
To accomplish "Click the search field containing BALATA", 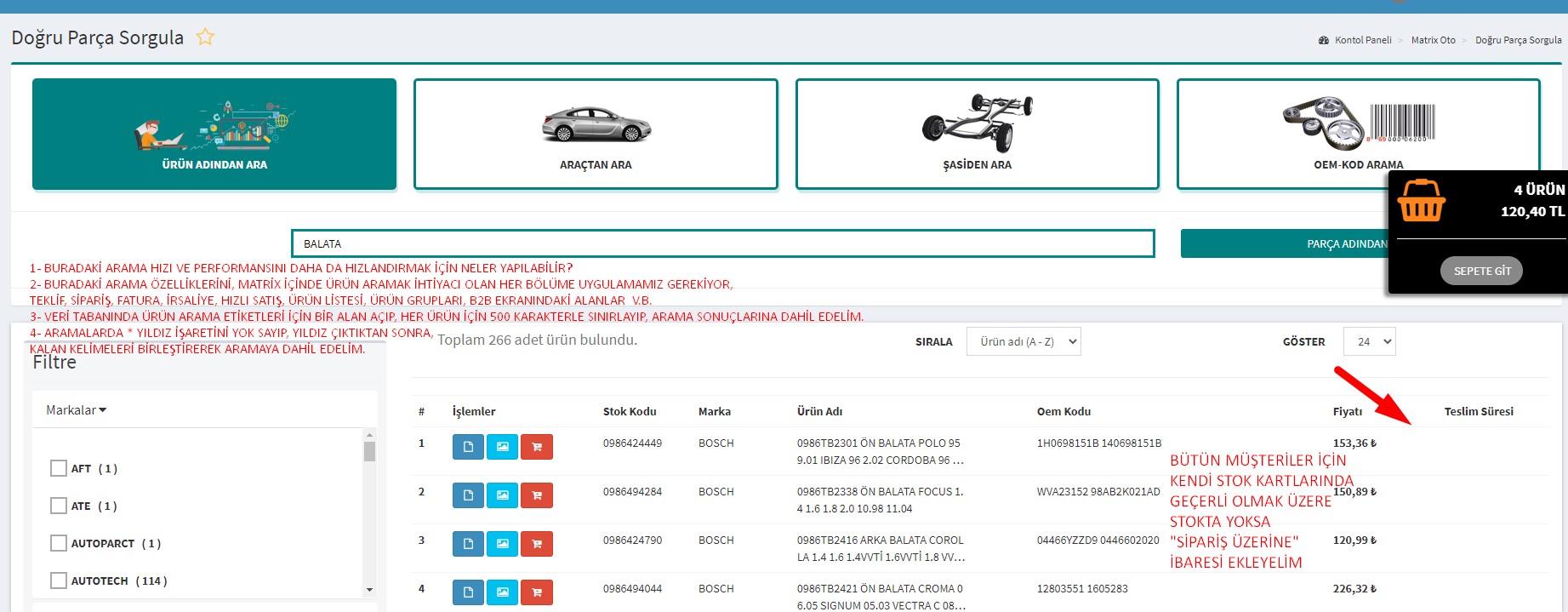I will (722, 243).
